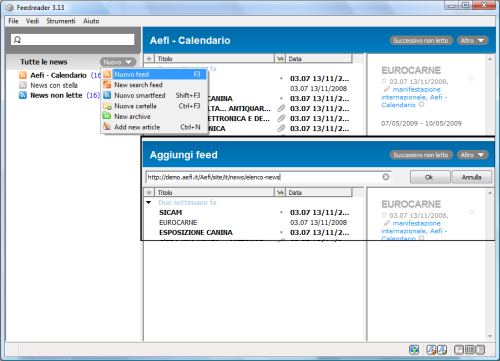Click the Add new article pencil icon

[107, 127]
